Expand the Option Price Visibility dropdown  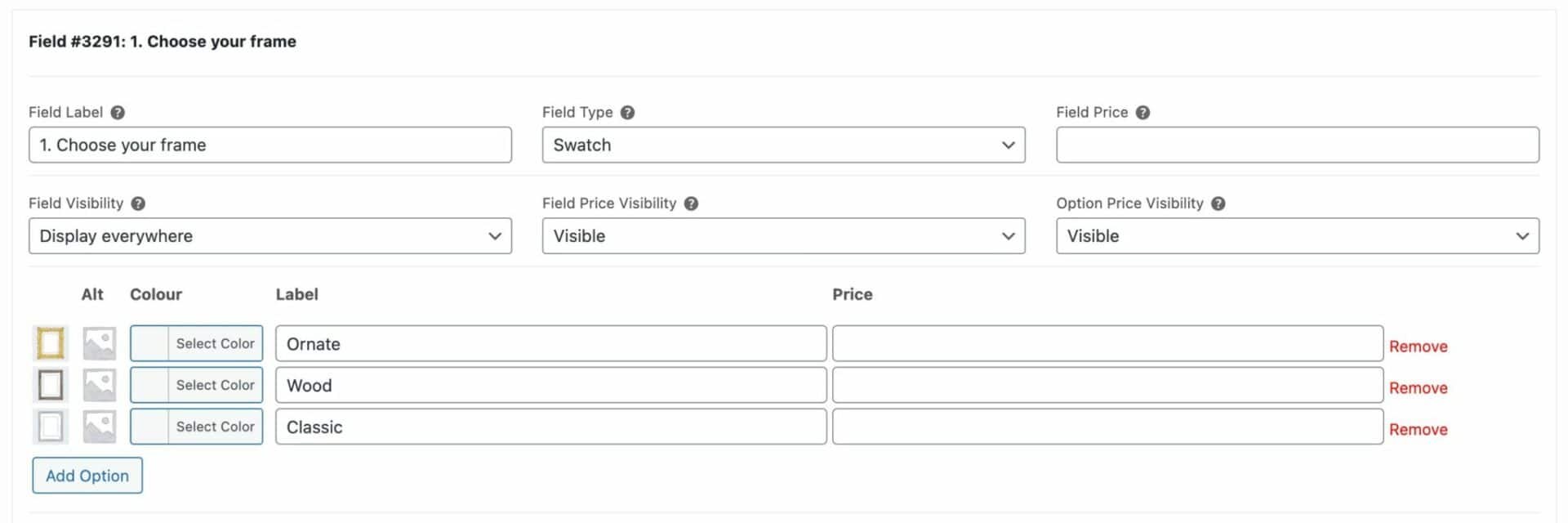1297,235
